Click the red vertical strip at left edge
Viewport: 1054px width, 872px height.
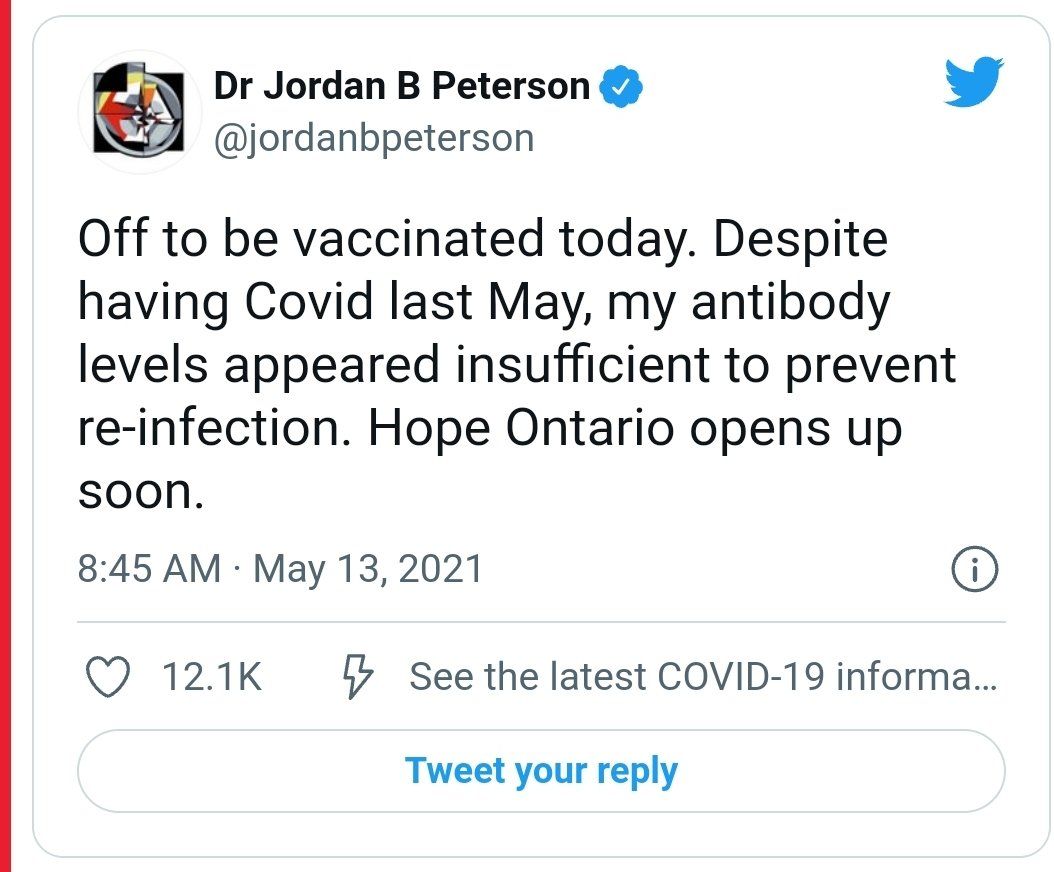coord(5,436)
